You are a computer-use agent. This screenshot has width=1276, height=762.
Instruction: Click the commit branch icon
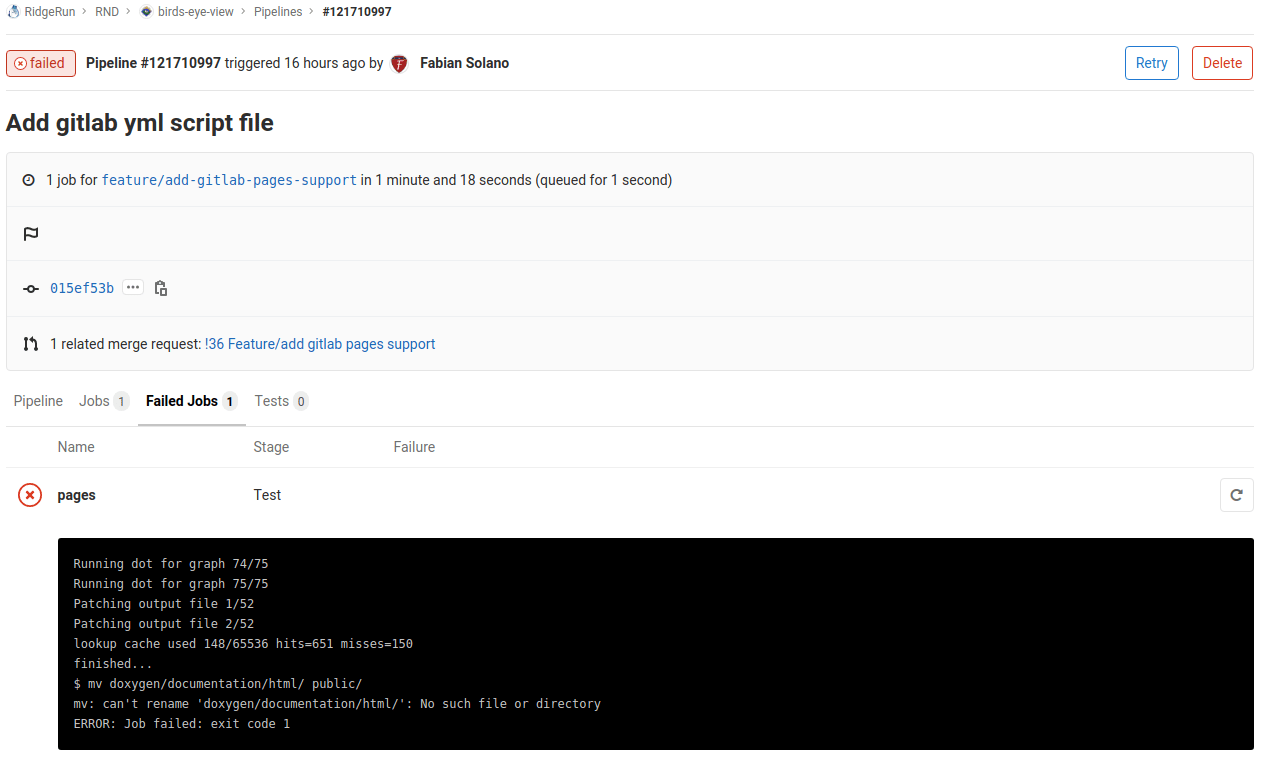(x=30, y=288)
